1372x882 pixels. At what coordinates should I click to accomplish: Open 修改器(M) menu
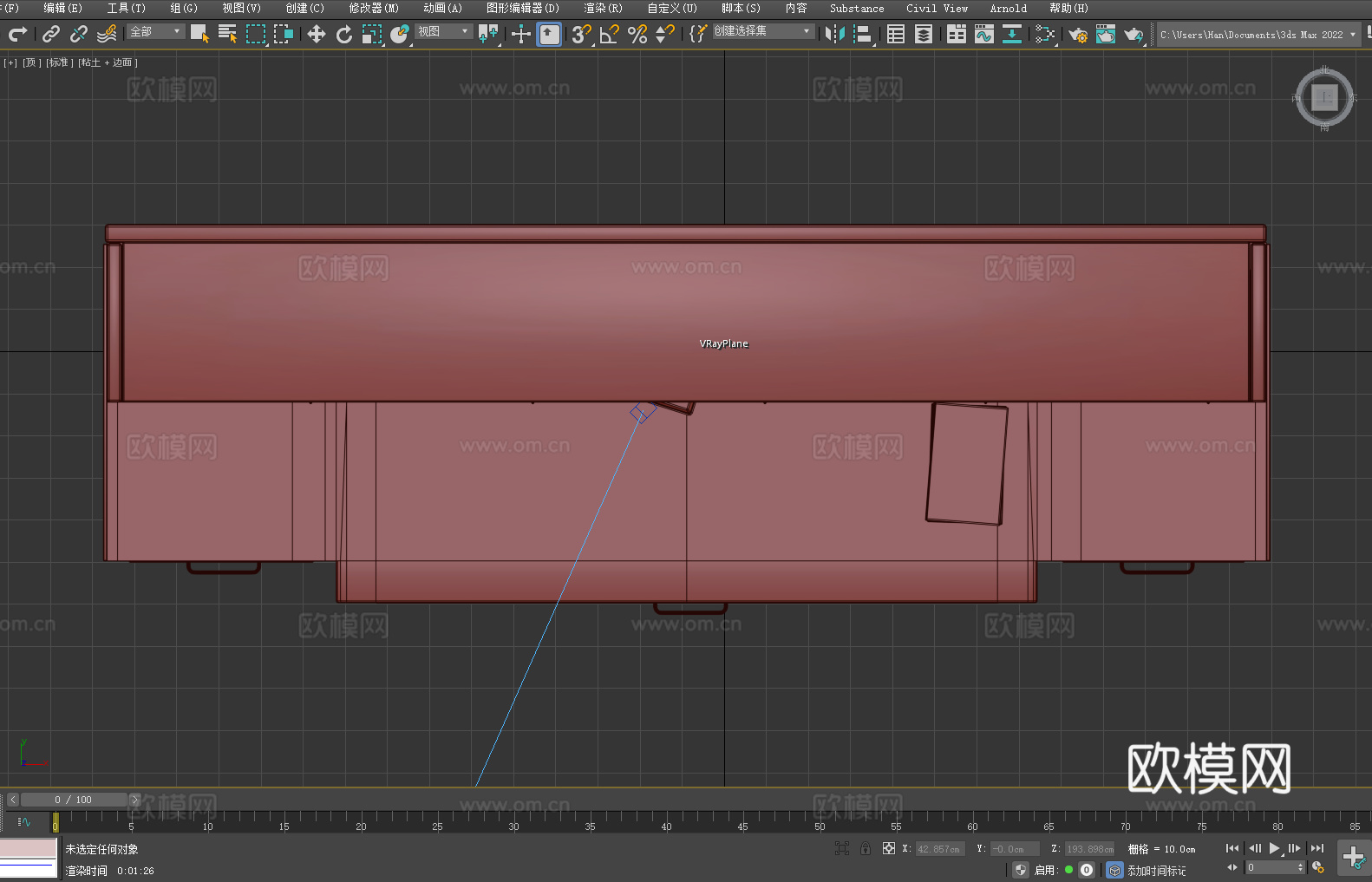pos(374,8)
